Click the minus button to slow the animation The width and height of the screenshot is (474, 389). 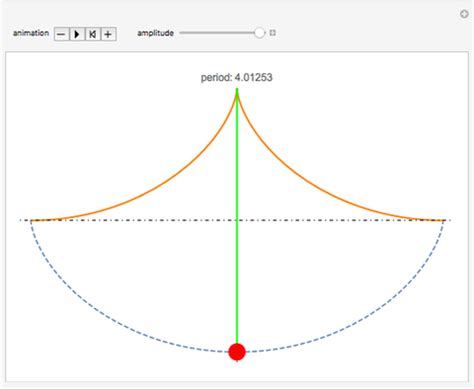click(x=62, y=34)
